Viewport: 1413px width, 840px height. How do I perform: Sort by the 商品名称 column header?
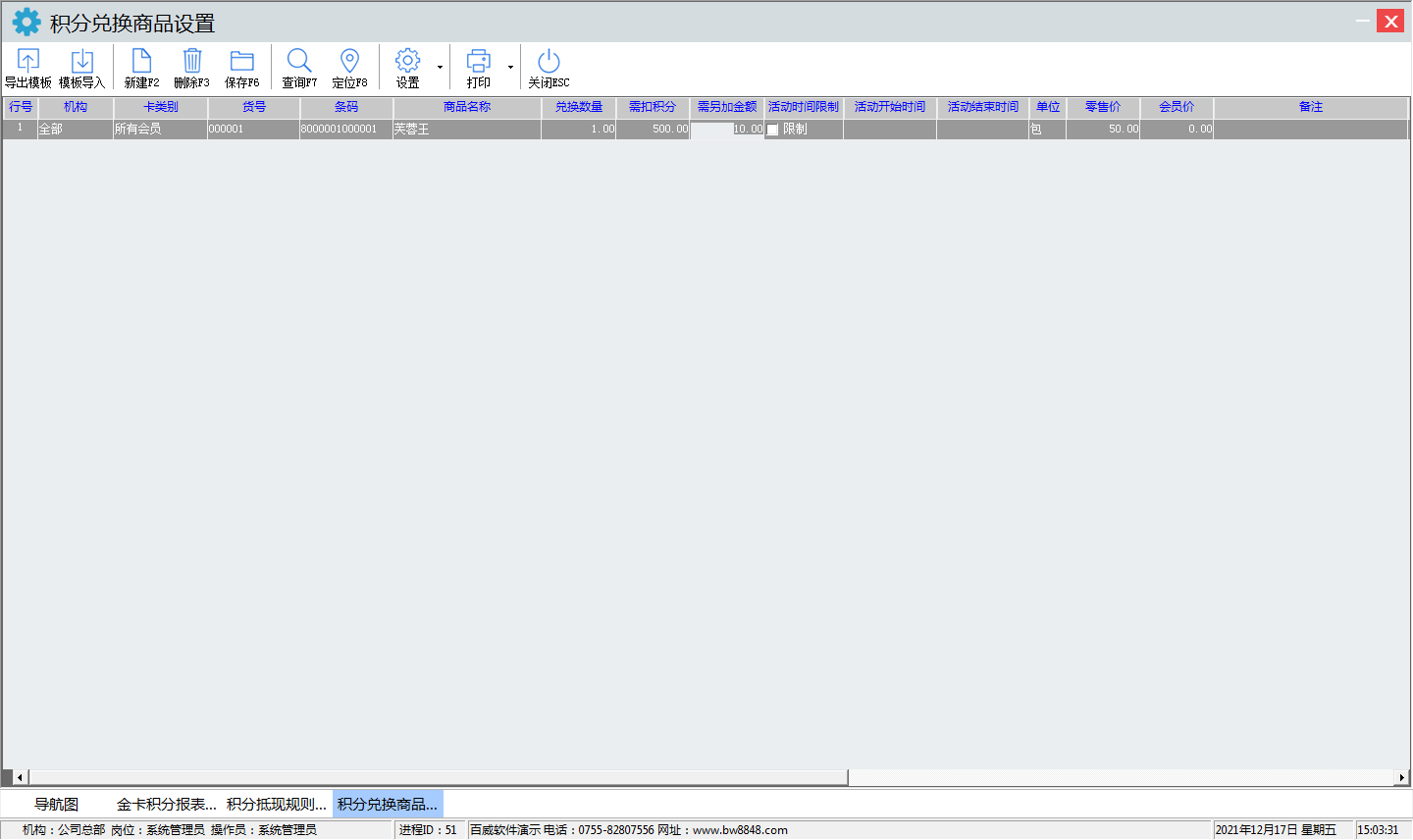(x=467, y=107)
